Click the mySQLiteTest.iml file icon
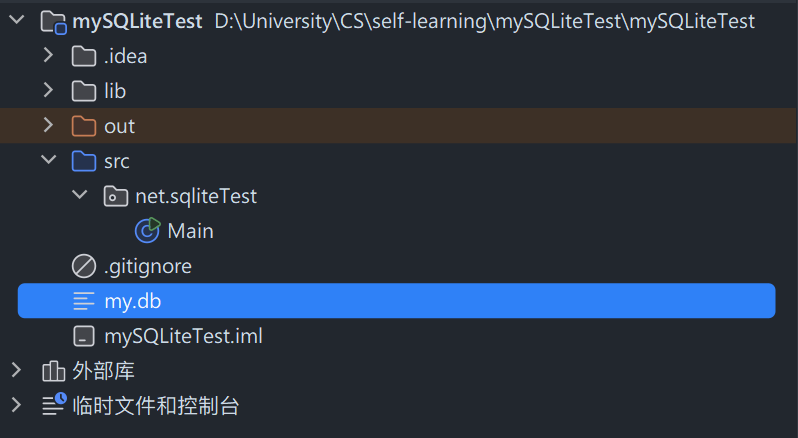The image size is (798, 438). click(x=85, y=336)
